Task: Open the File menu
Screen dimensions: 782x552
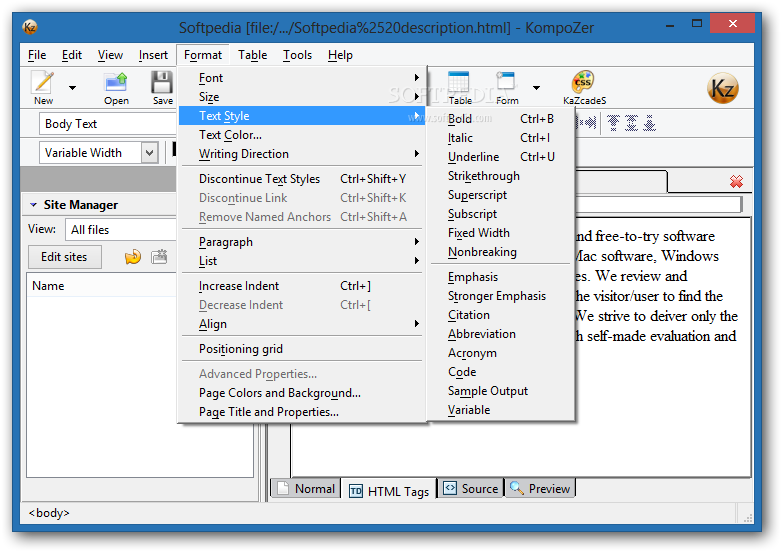Action: [37, 55]
